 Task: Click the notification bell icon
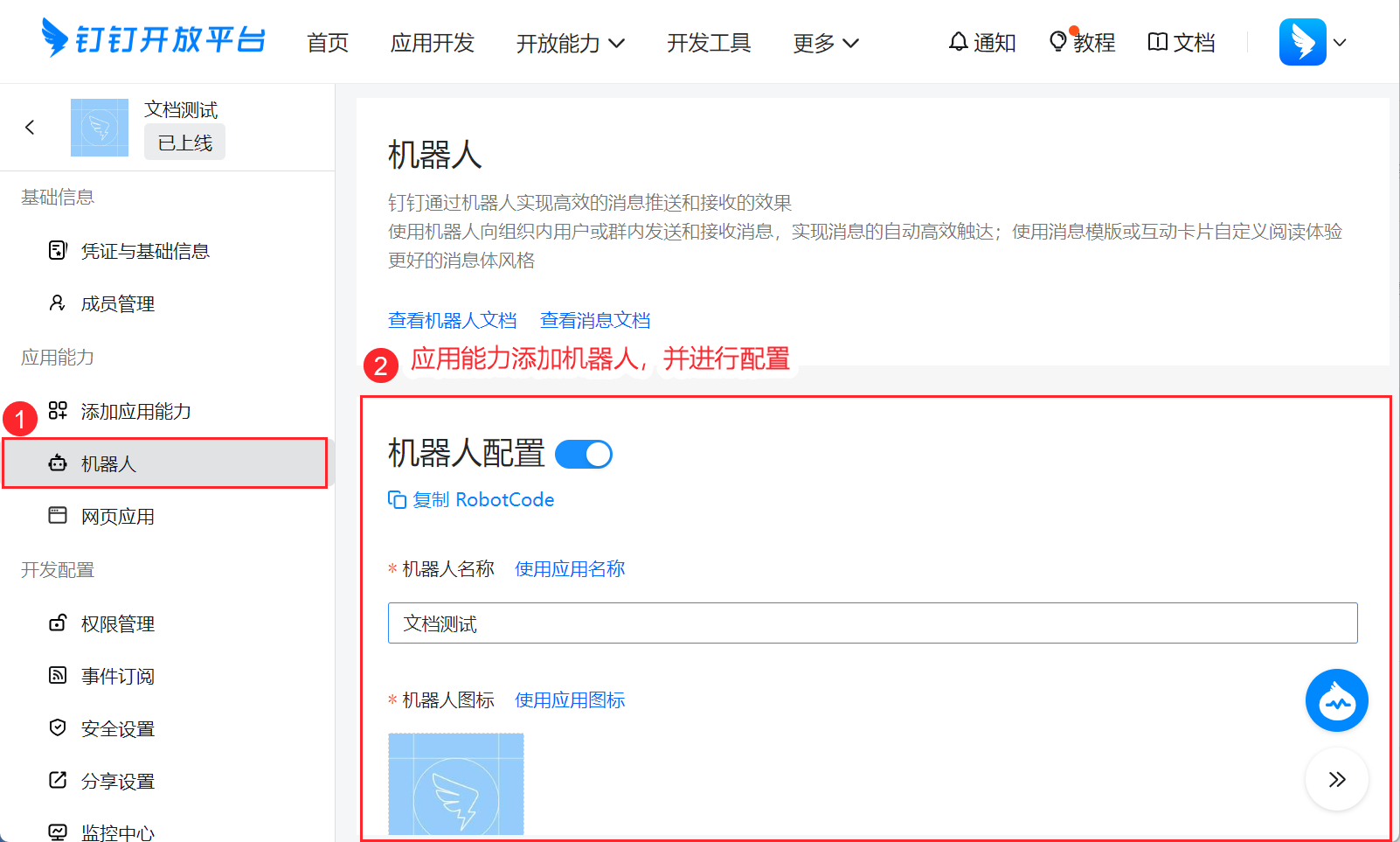point(959,42)
